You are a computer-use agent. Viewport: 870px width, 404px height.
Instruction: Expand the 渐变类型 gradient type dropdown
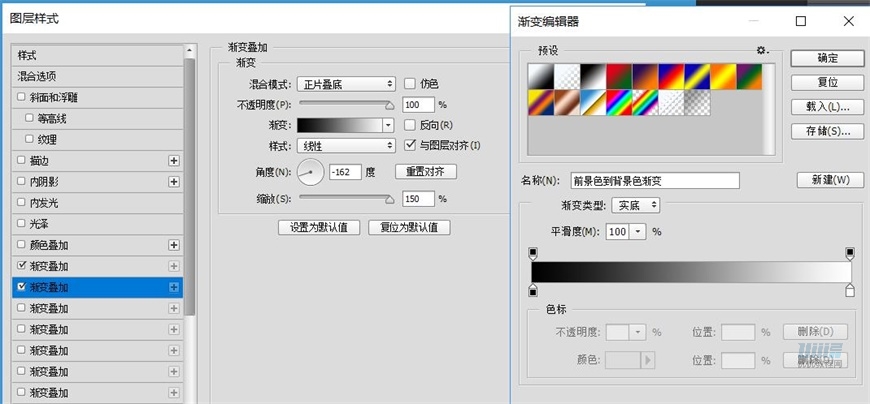638,205
